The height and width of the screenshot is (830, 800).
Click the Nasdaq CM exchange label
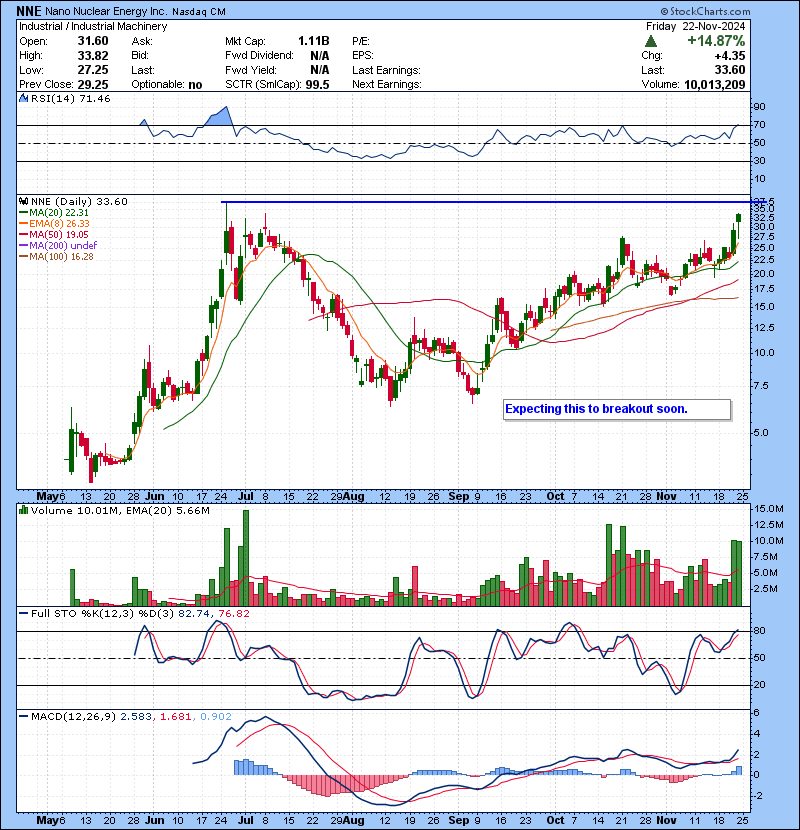tap(199, 11)
